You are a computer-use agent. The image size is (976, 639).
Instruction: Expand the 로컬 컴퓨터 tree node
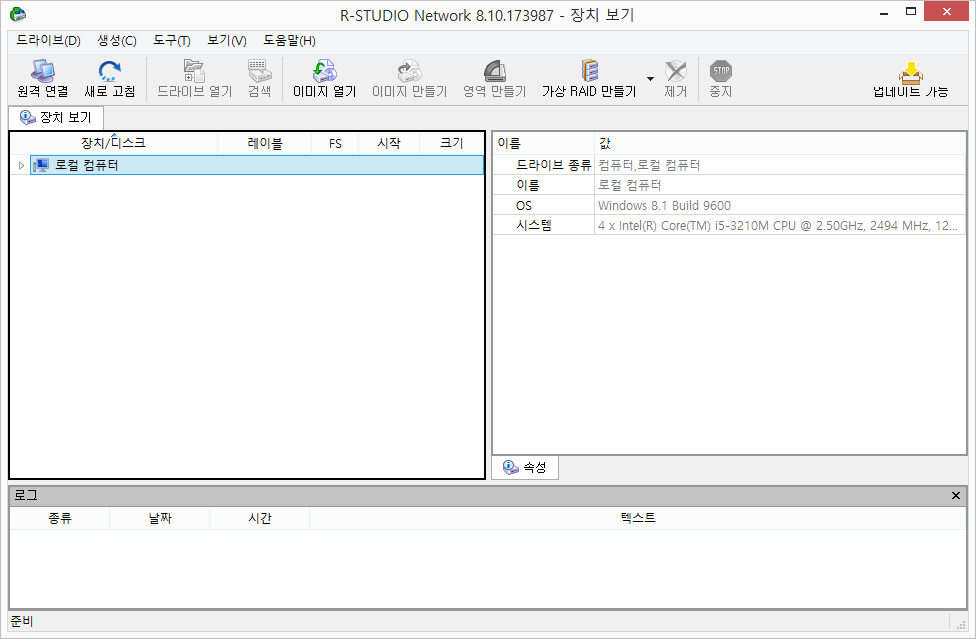coord(21,166)
